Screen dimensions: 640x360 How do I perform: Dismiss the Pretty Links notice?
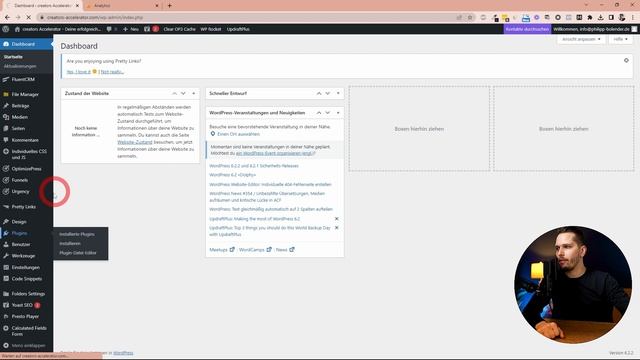pyautogui.click(x=626, y=60)
